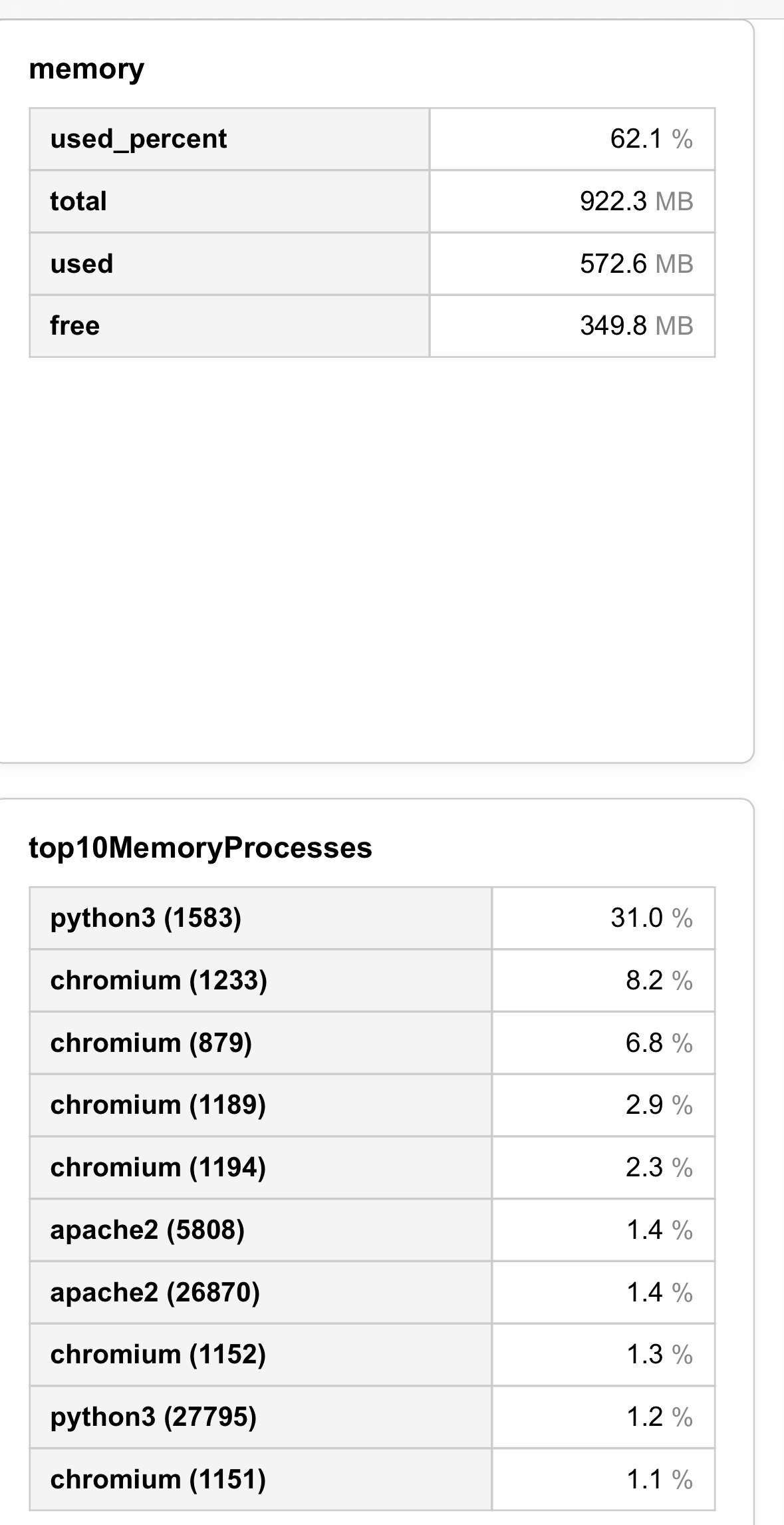784x1525 pixels.
Task: Select the chromium (1189) process row
Action: (x=158, y=1105)
